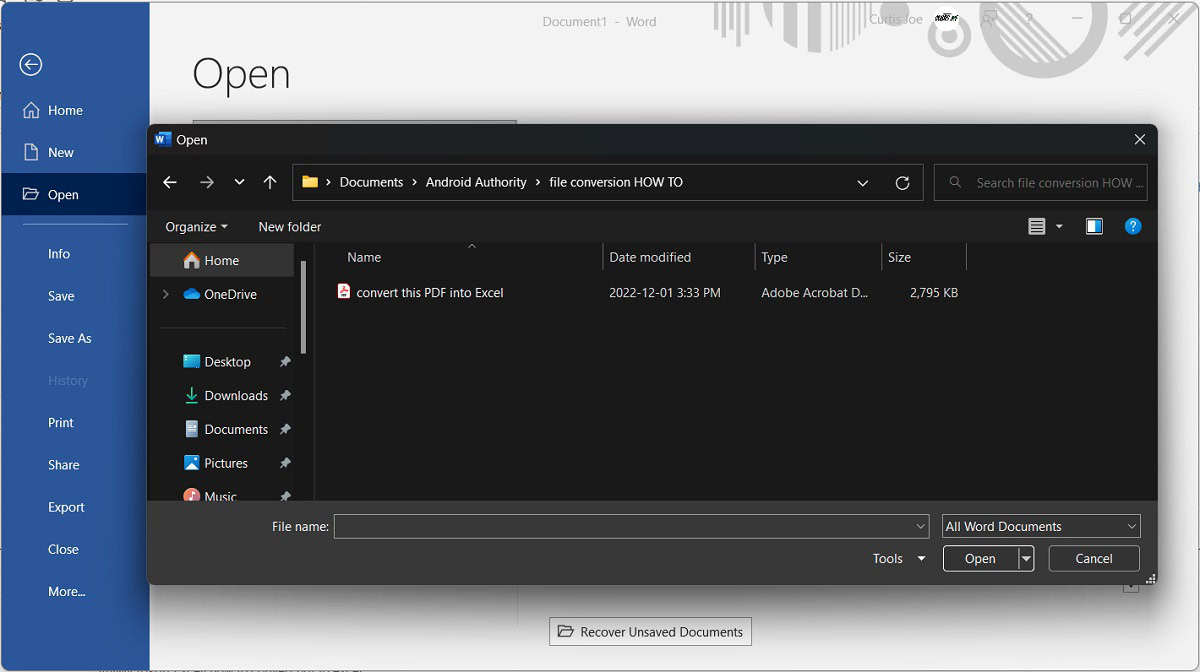Open the Downloads quick access folder
Screen dimensions: 1200x672
tap(236, 396)
